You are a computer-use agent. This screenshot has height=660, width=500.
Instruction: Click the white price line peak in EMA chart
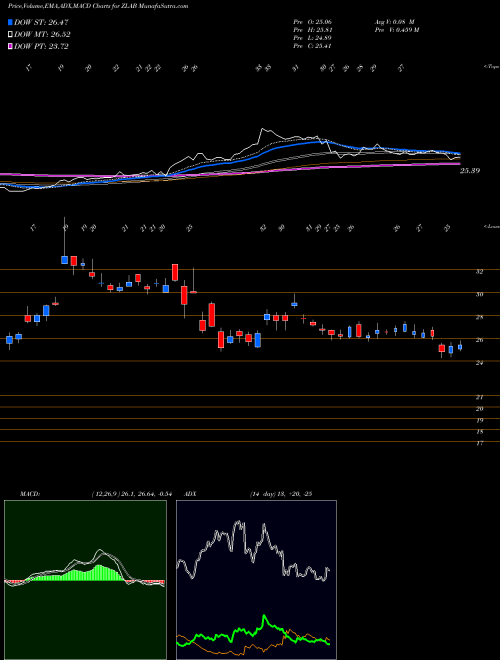262,129
